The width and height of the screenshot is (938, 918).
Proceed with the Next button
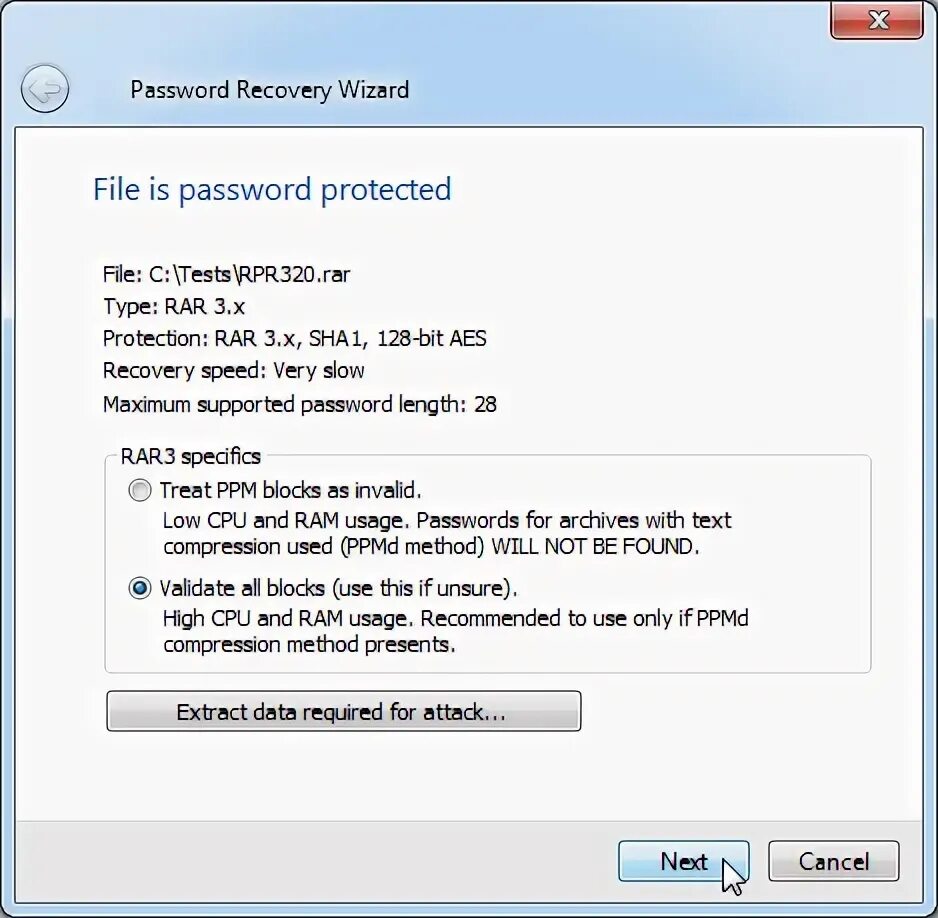tap(683, 861)
